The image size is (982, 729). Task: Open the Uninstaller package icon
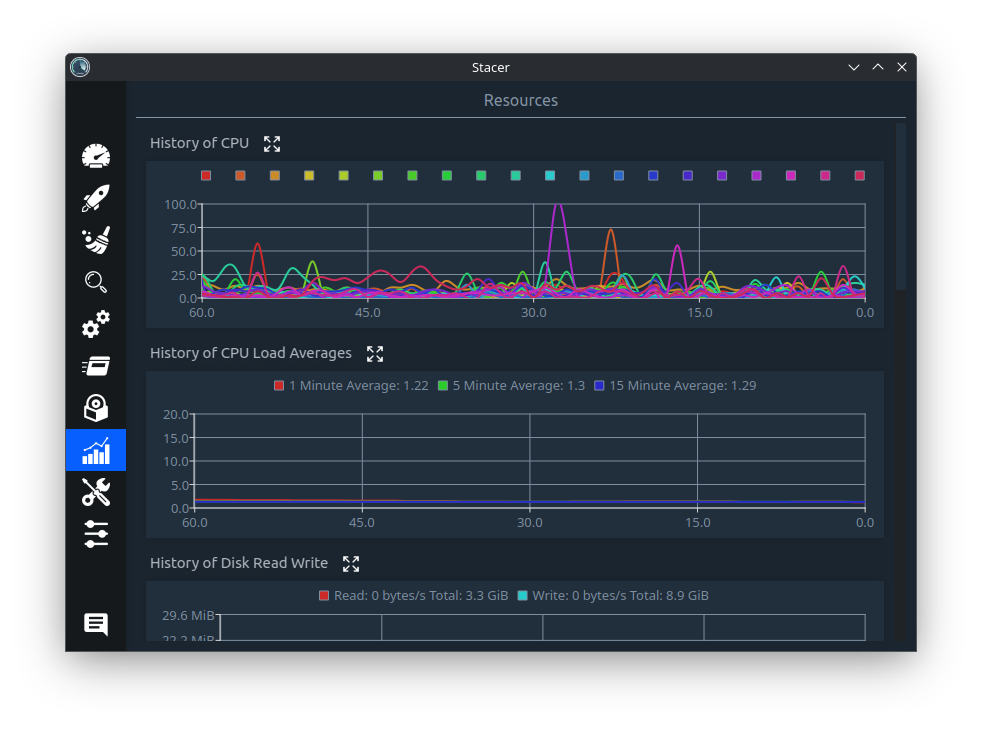(96, 408)
